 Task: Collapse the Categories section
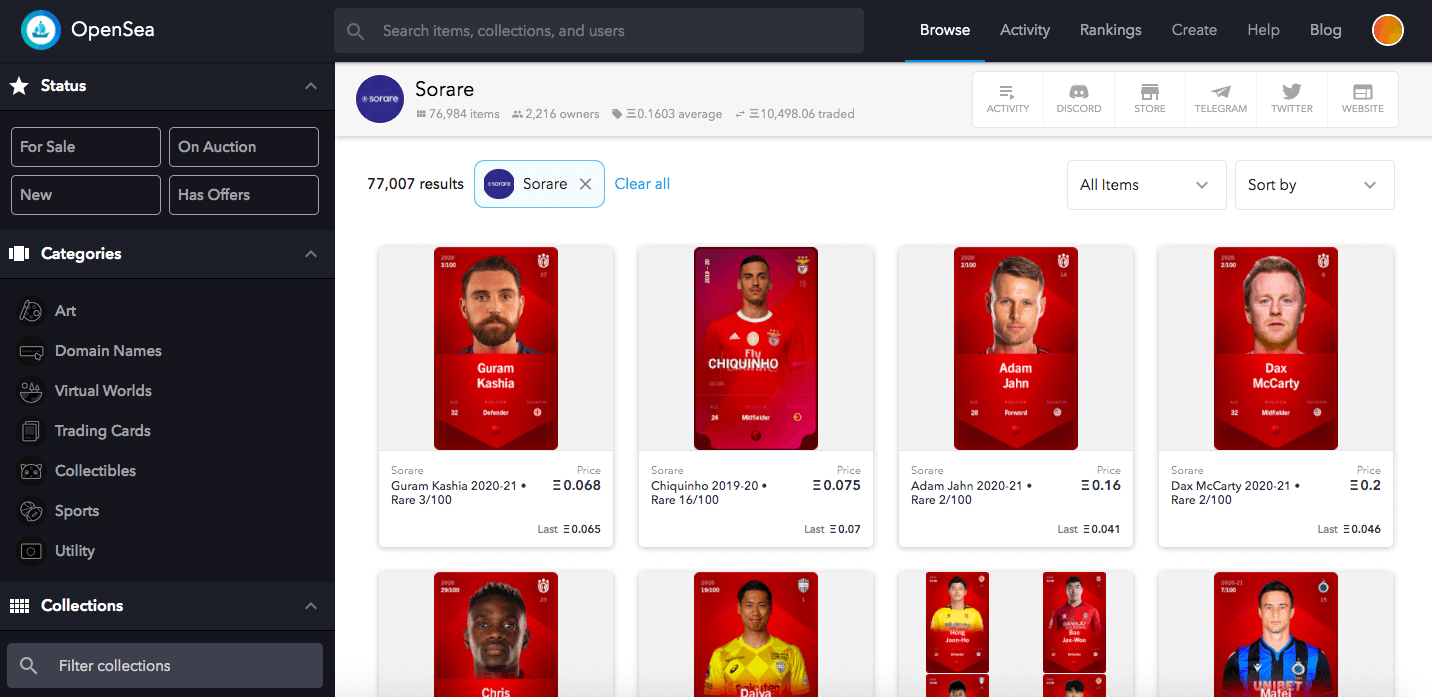pyautogui.click(x=311, y=254)
